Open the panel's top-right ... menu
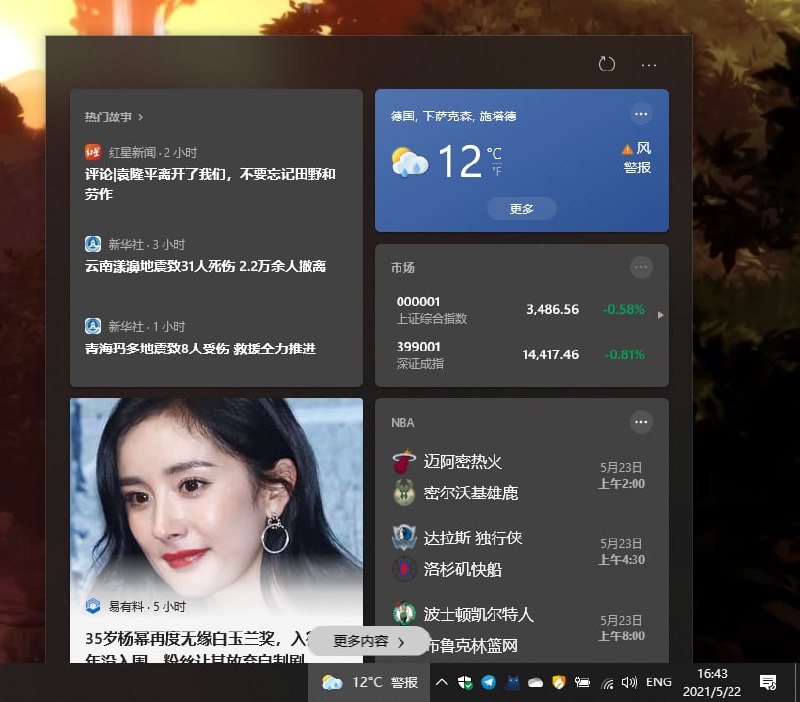 point(649,64)
